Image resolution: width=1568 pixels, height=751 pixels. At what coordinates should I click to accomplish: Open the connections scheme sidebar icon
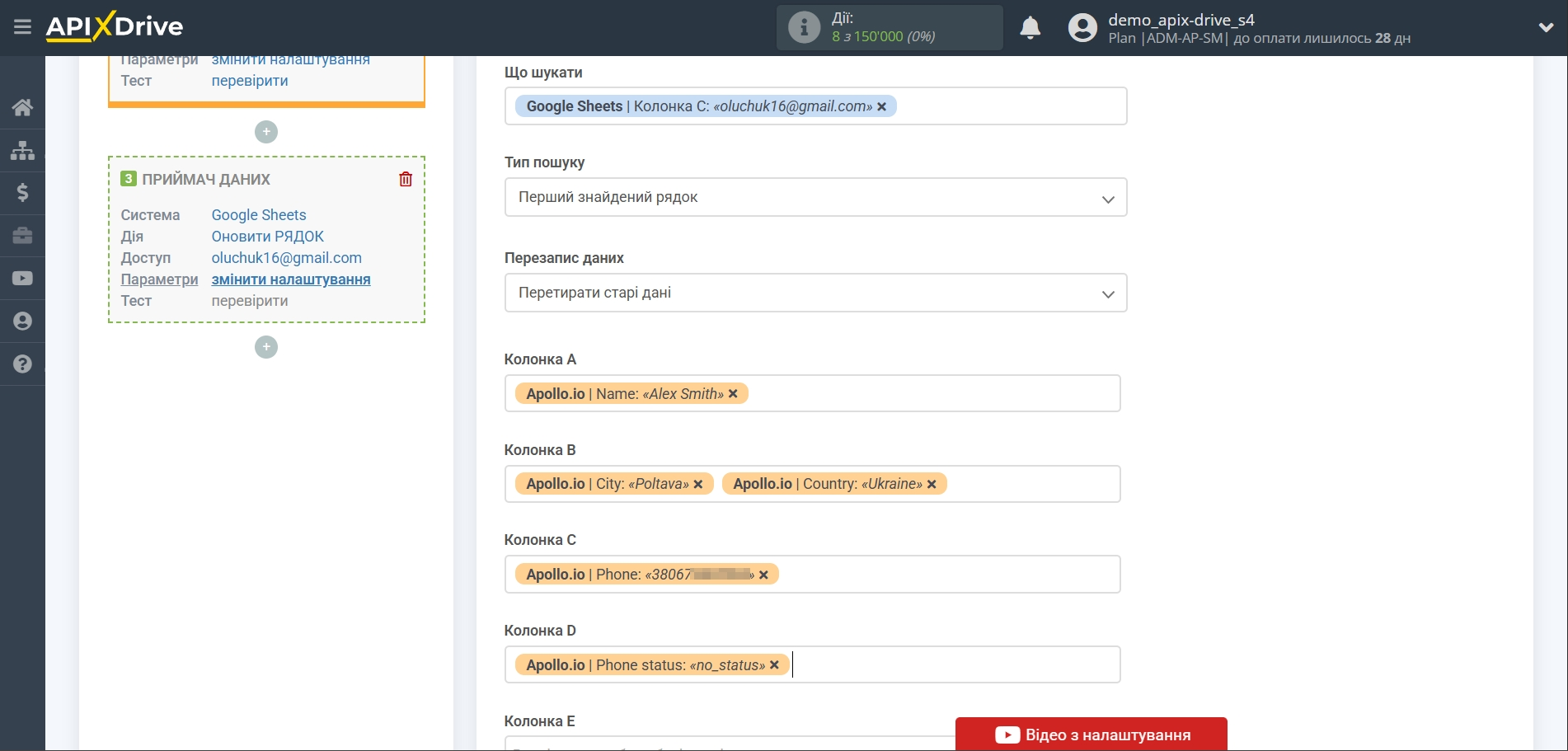click(x=22, y=150)
